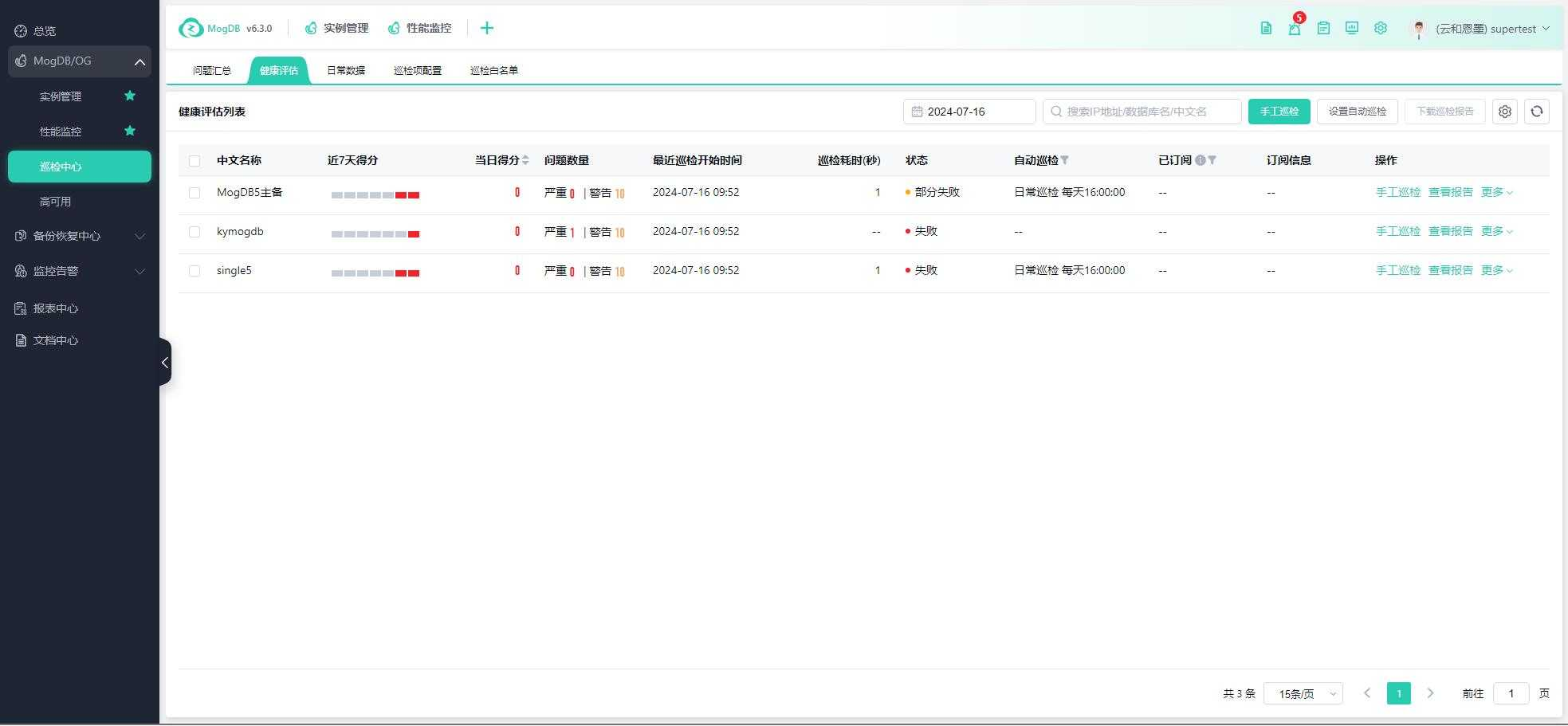Open the monitor screen icon in header
The image size is (1568, 726).
pos(1352,29)
